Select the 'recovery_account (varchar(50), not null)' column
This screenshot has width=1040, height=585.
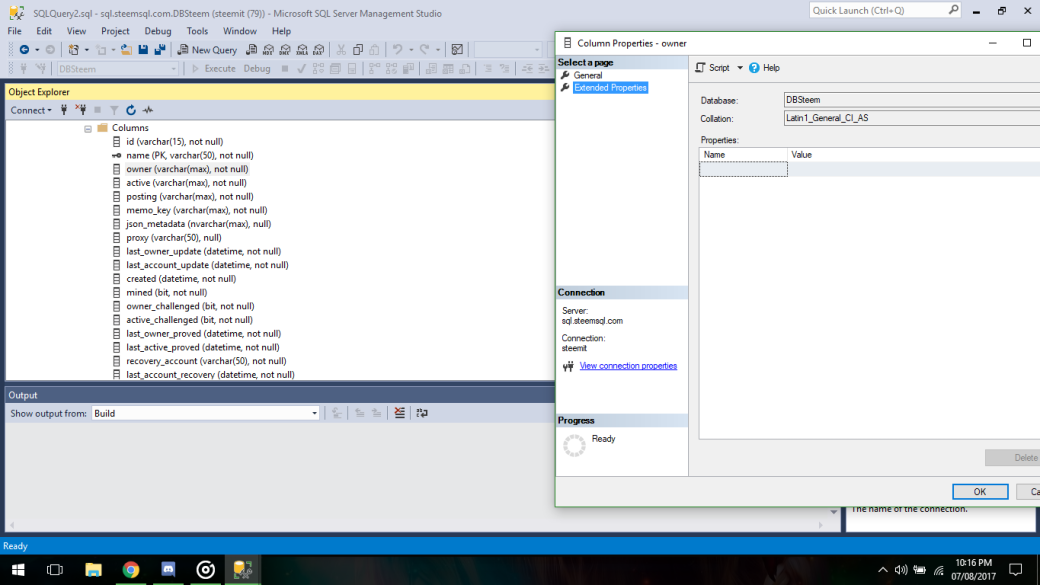206,361
